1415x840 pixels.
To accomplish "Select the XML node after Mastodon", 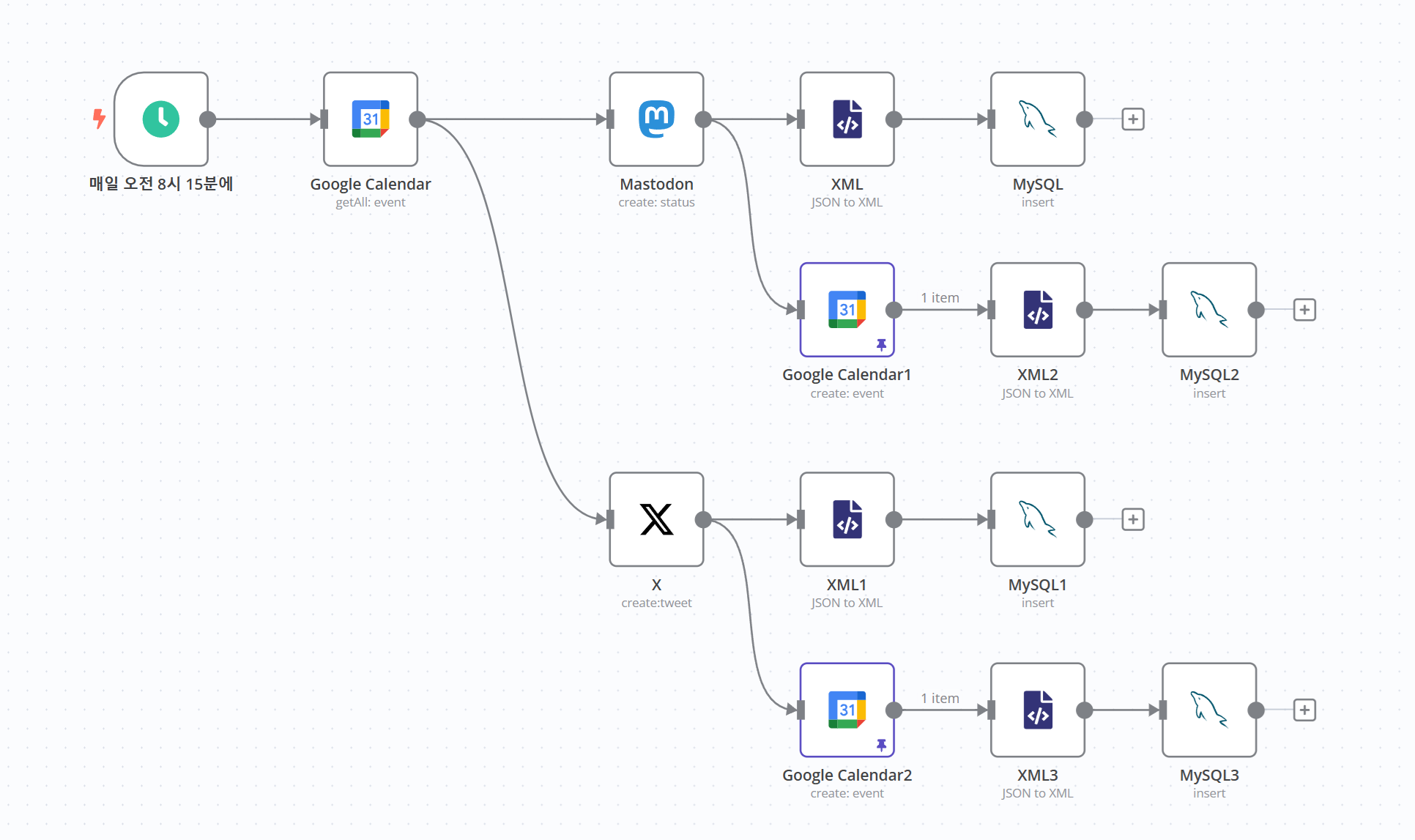I will pyautogui.click(x=847, y=119).
